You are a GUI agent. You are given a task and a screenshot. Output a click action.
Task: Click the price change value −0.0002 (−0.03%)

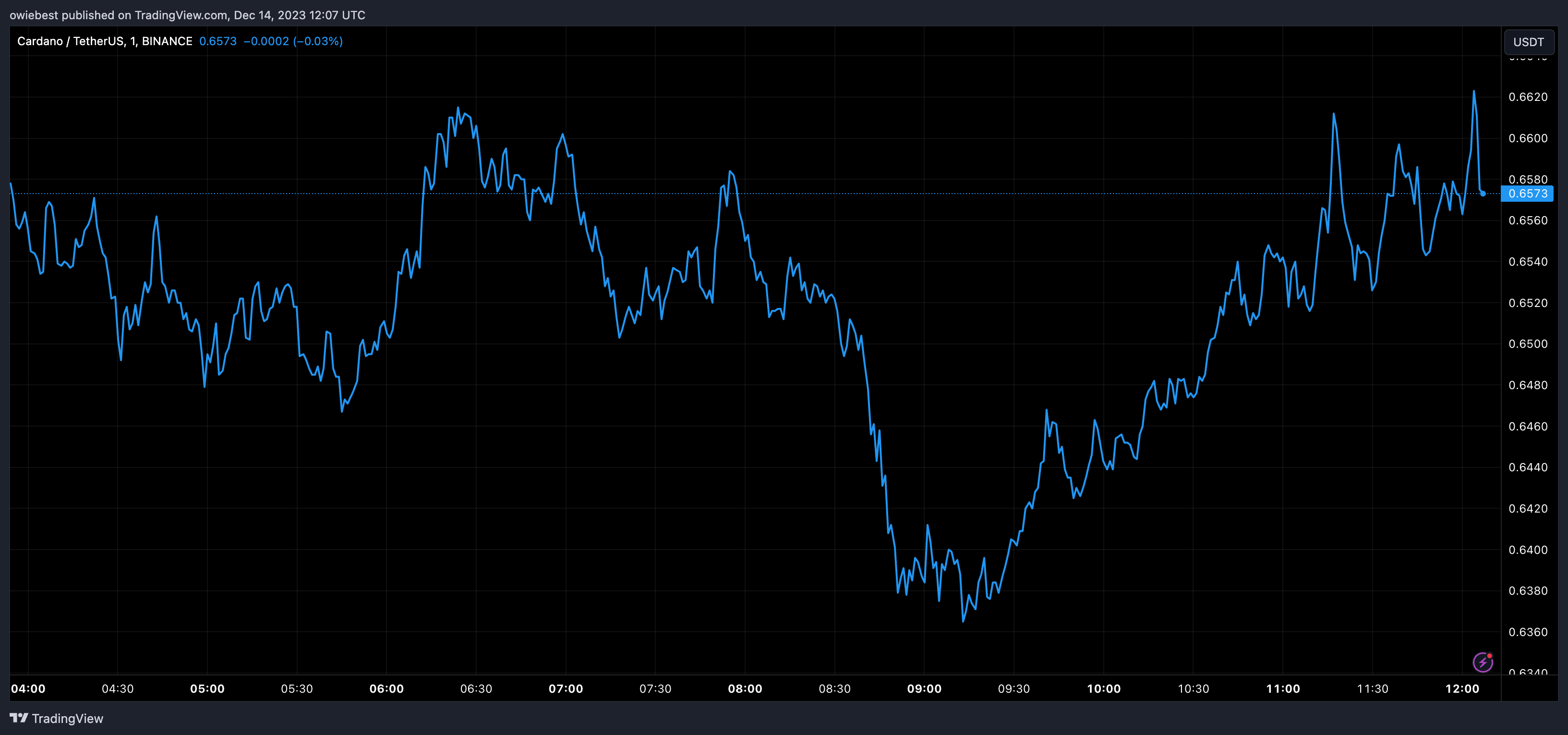click(x=293, y=41)
